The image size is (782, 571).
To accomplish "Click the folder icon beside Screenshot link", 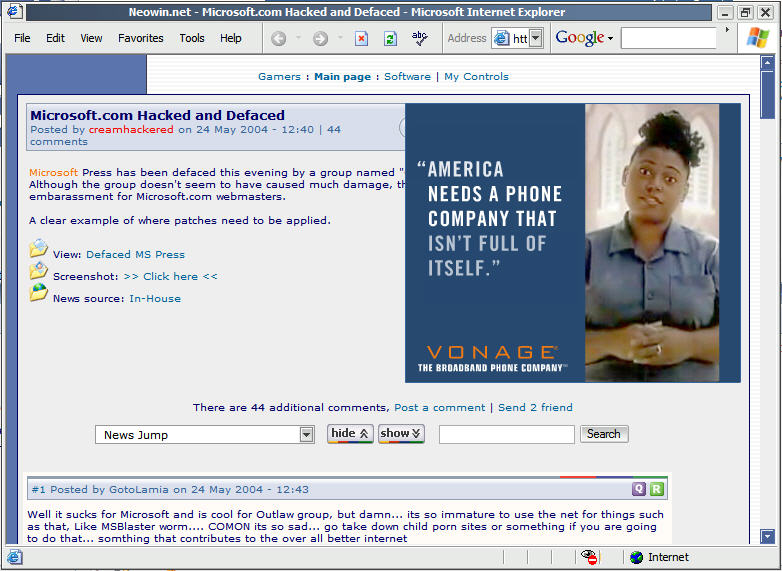I will (38, 270).
